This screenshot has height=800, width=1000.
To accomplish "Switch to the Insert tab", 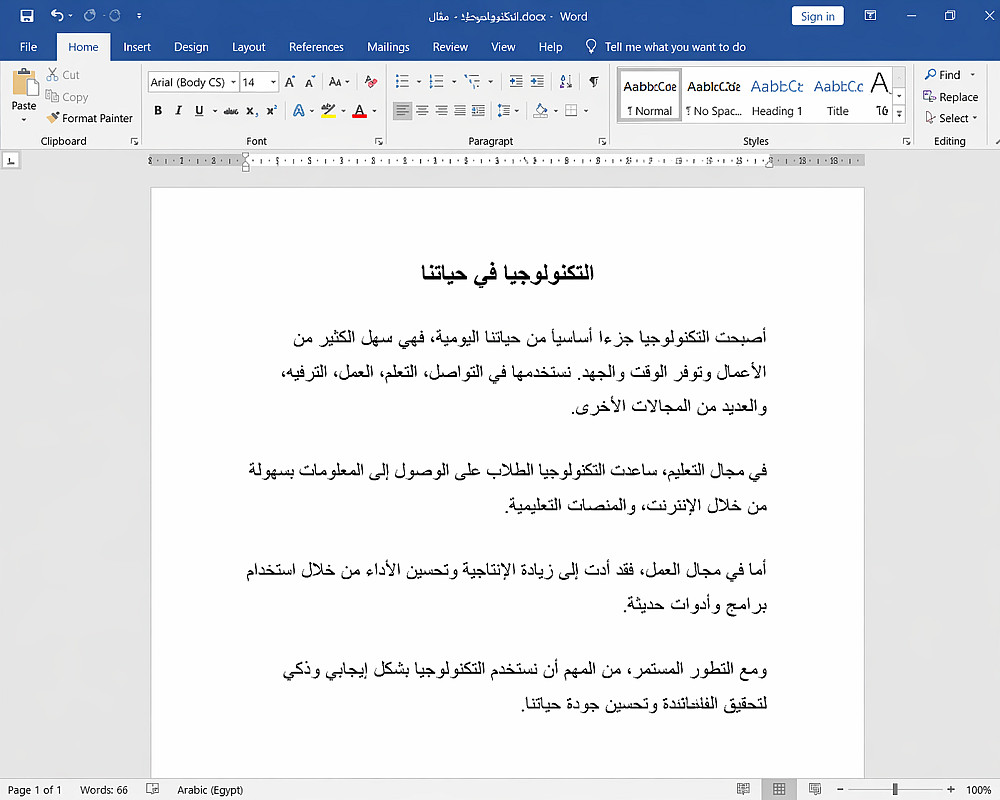I will tap(137, 47).
